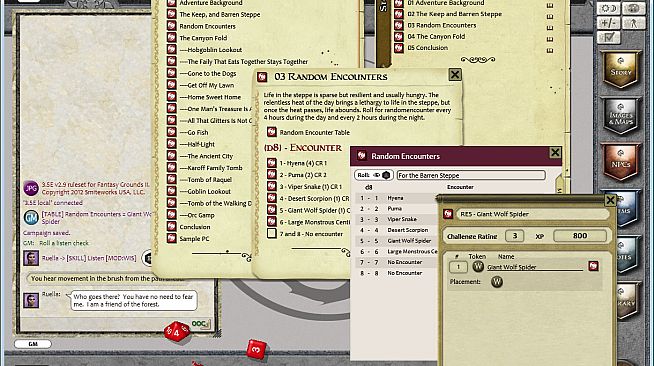
Task: Select the Puma table row
Action: pos(395,208)
